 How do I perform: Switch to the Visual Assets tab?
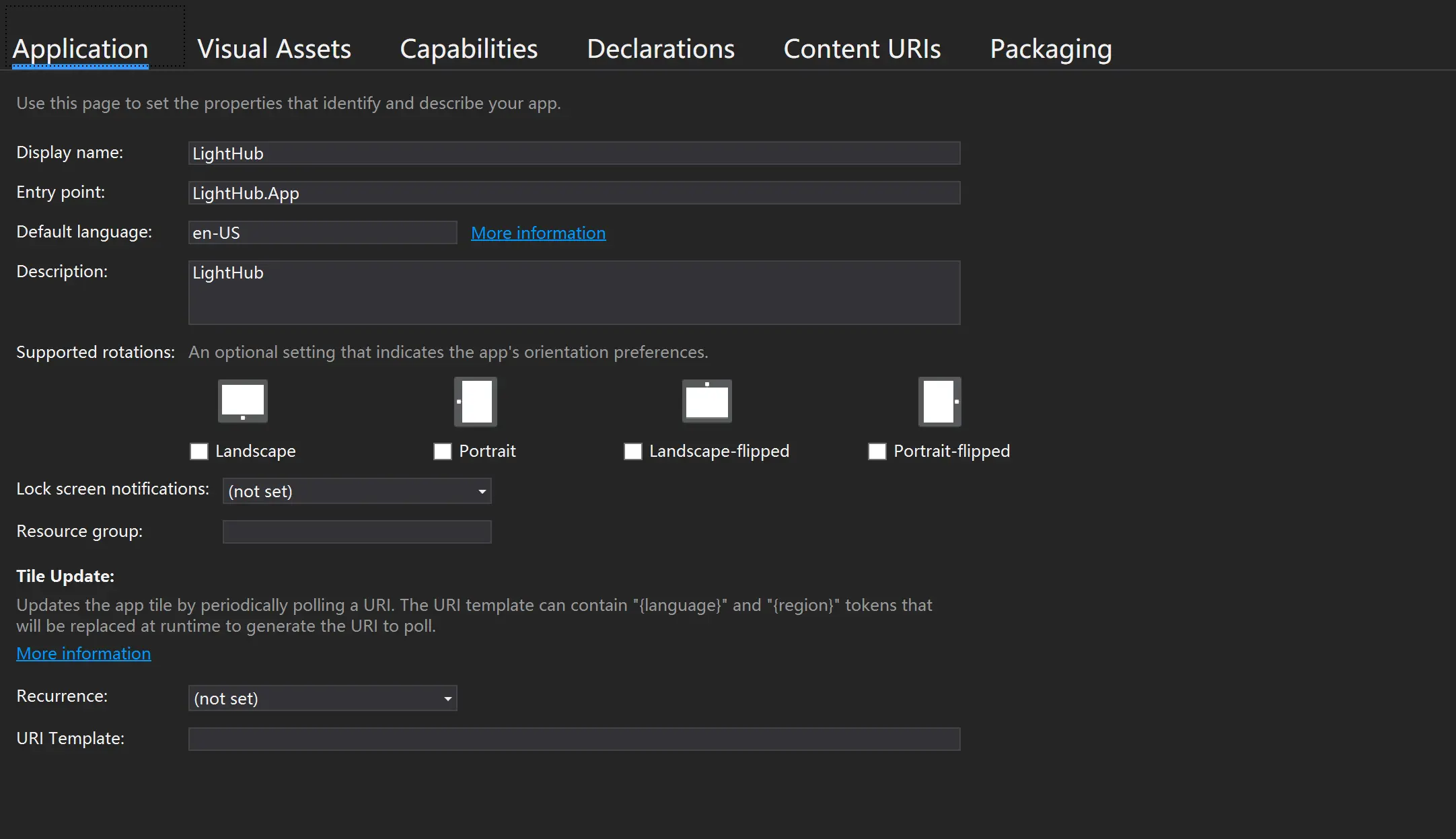(274, 49)
